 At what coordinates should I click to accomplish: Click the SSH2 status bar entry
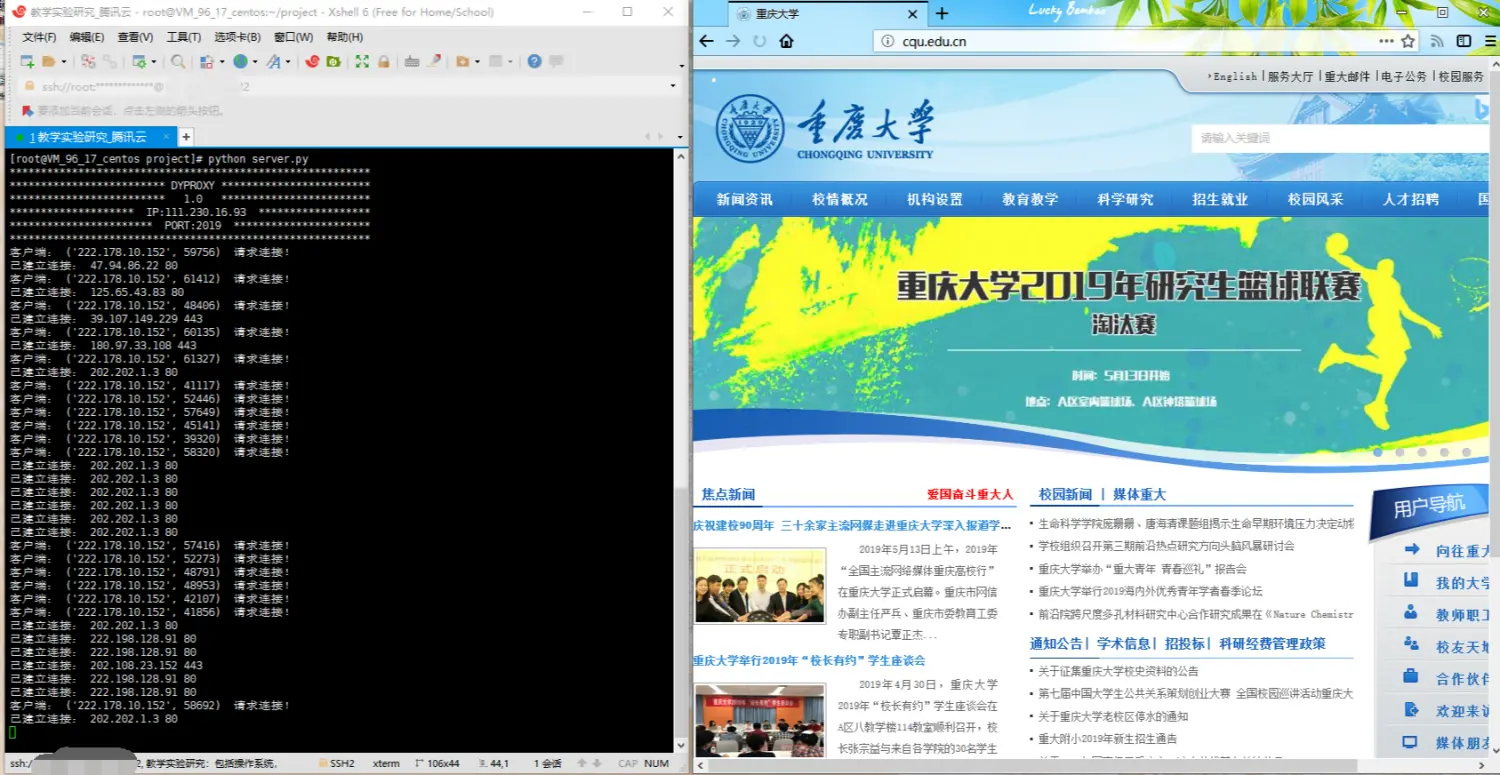(337, 763)
